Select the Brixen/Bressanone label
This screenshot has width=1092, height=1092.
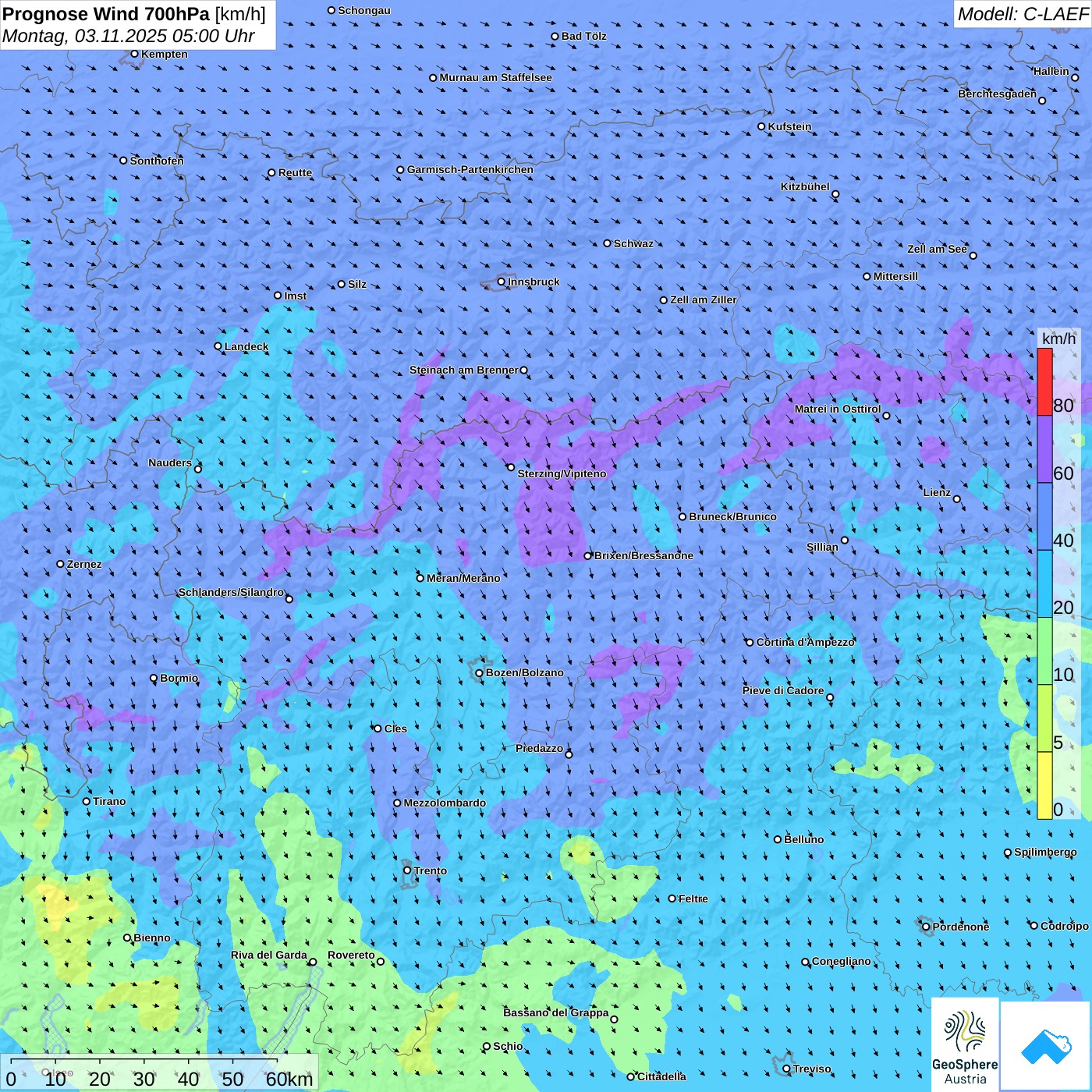pyautogui.click(x=643, y=555)
